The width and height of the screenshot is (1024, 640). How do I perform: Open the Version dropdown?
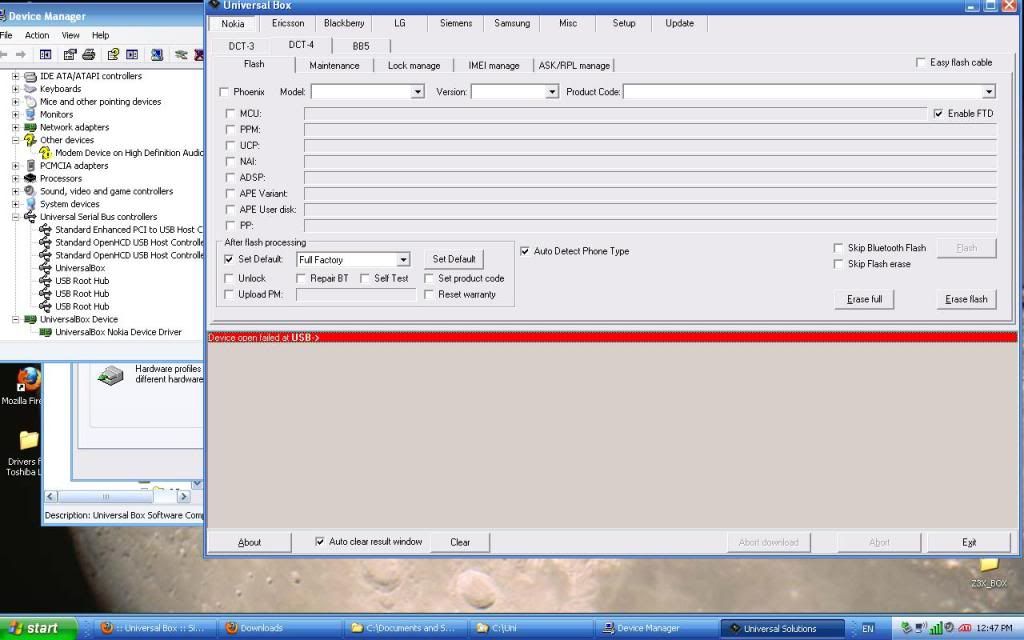coord(552,92)
